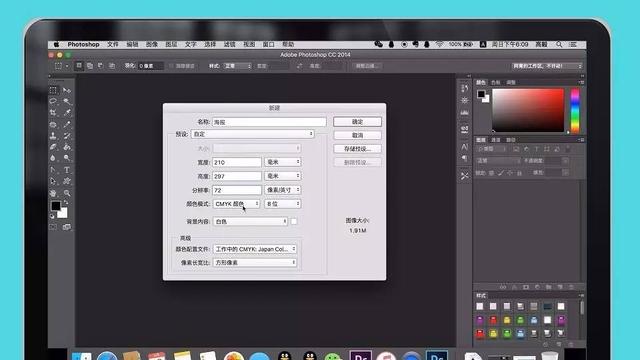Enable Subtract from Selection mode
The width and height of the screenshot is (640, 360).
(x=100, y=66)
